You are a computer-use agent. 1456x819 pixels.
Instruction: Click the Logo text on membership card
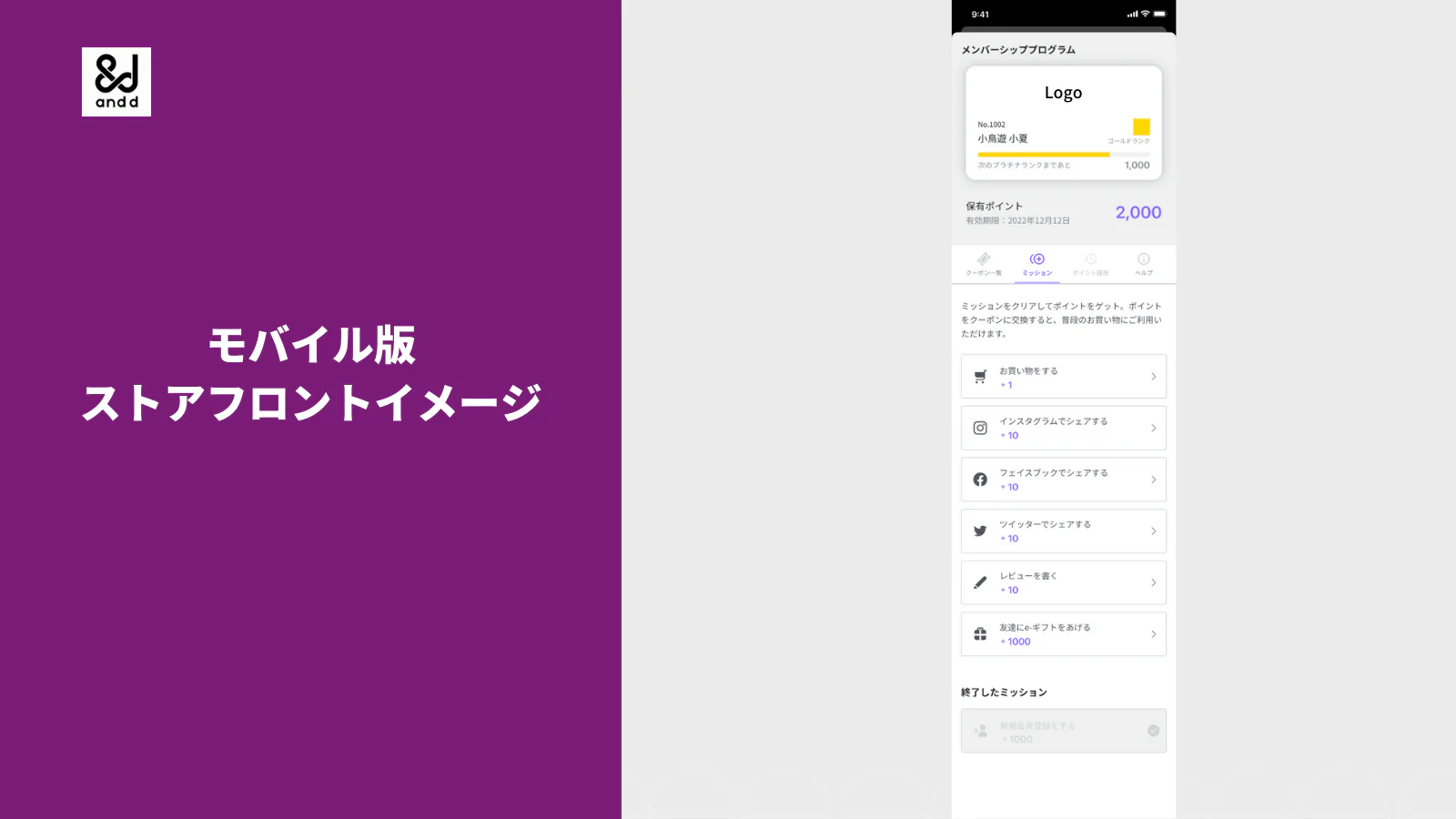pos(1063,93)
